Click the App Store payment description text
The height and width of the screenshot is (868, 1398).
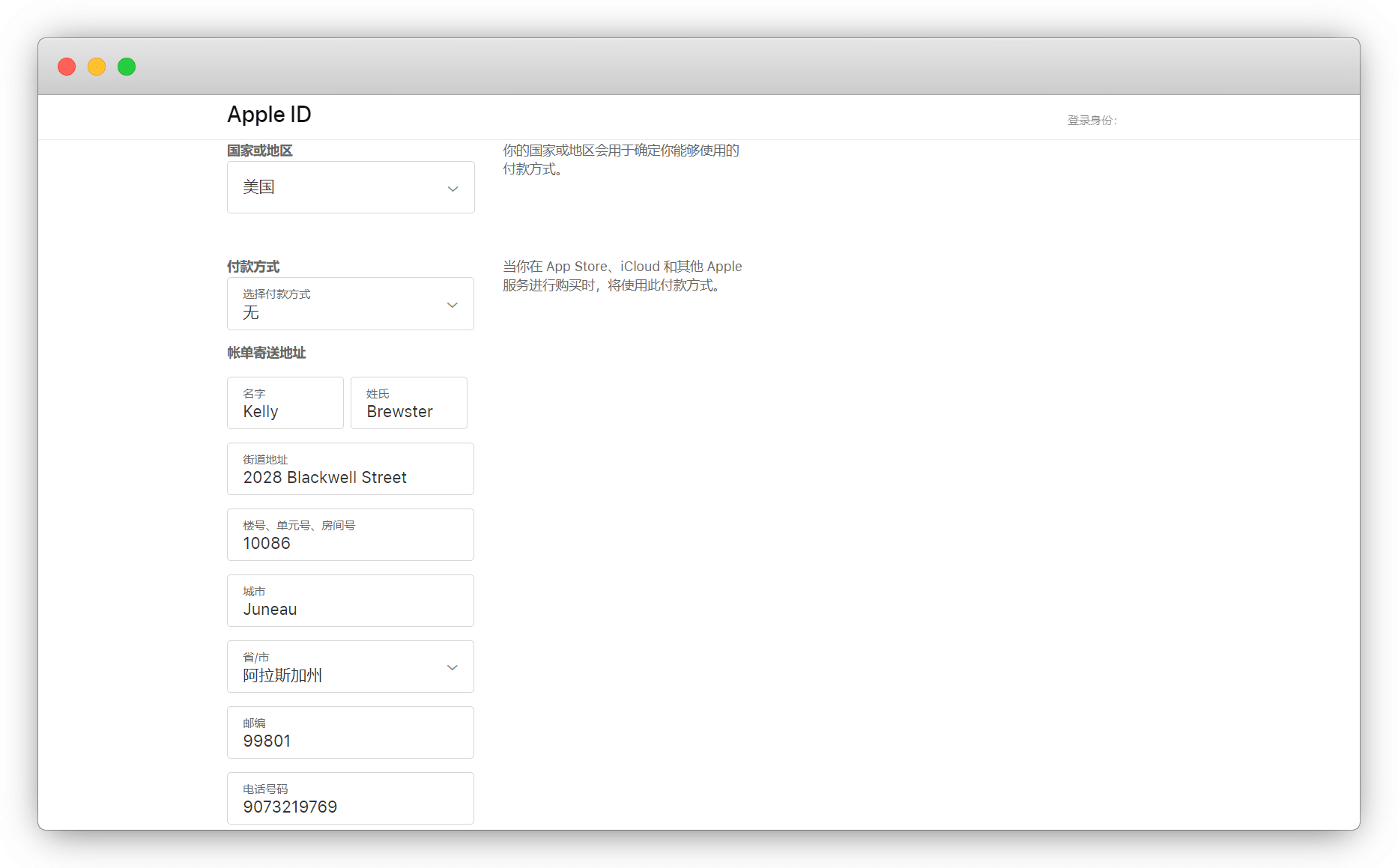coord(622,276)
